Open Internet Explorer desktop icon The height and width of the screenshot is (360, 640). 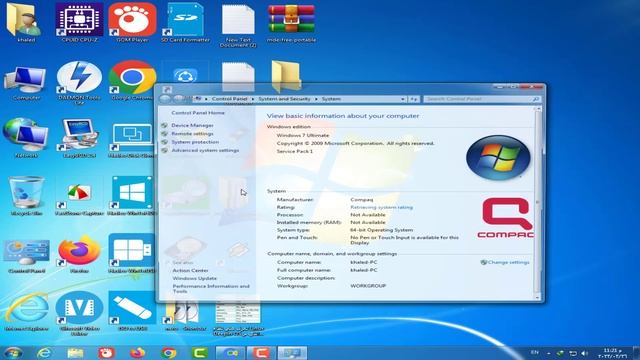point(26,311)
